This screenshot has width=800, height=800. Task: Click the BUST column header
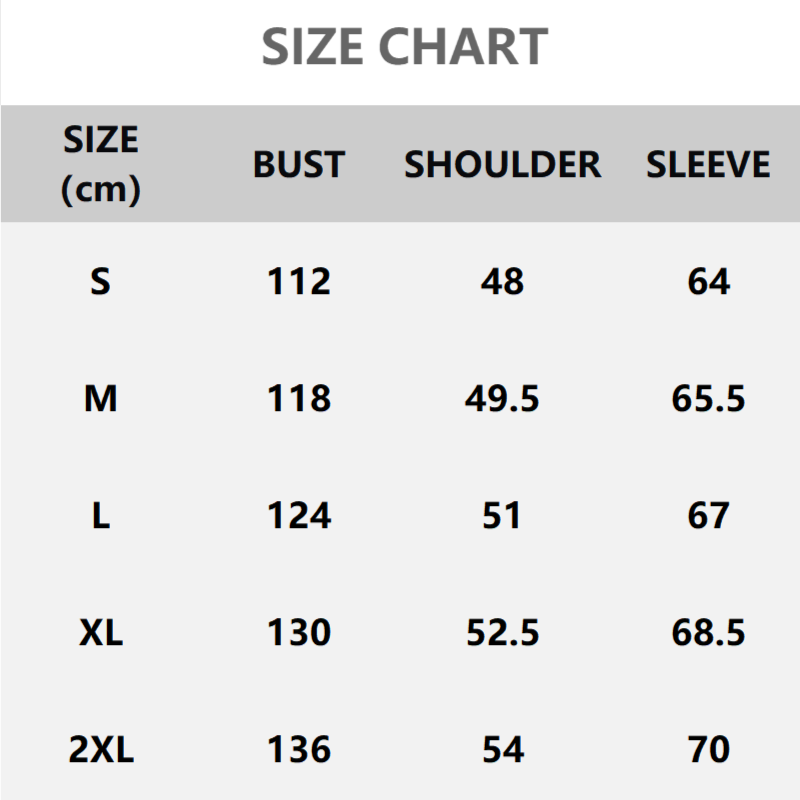click(298, 164)
